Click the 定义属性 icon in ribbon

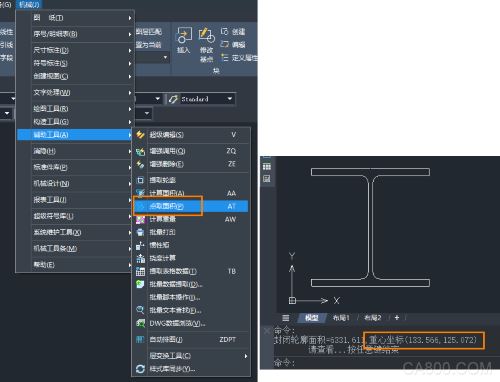(225, 58)
